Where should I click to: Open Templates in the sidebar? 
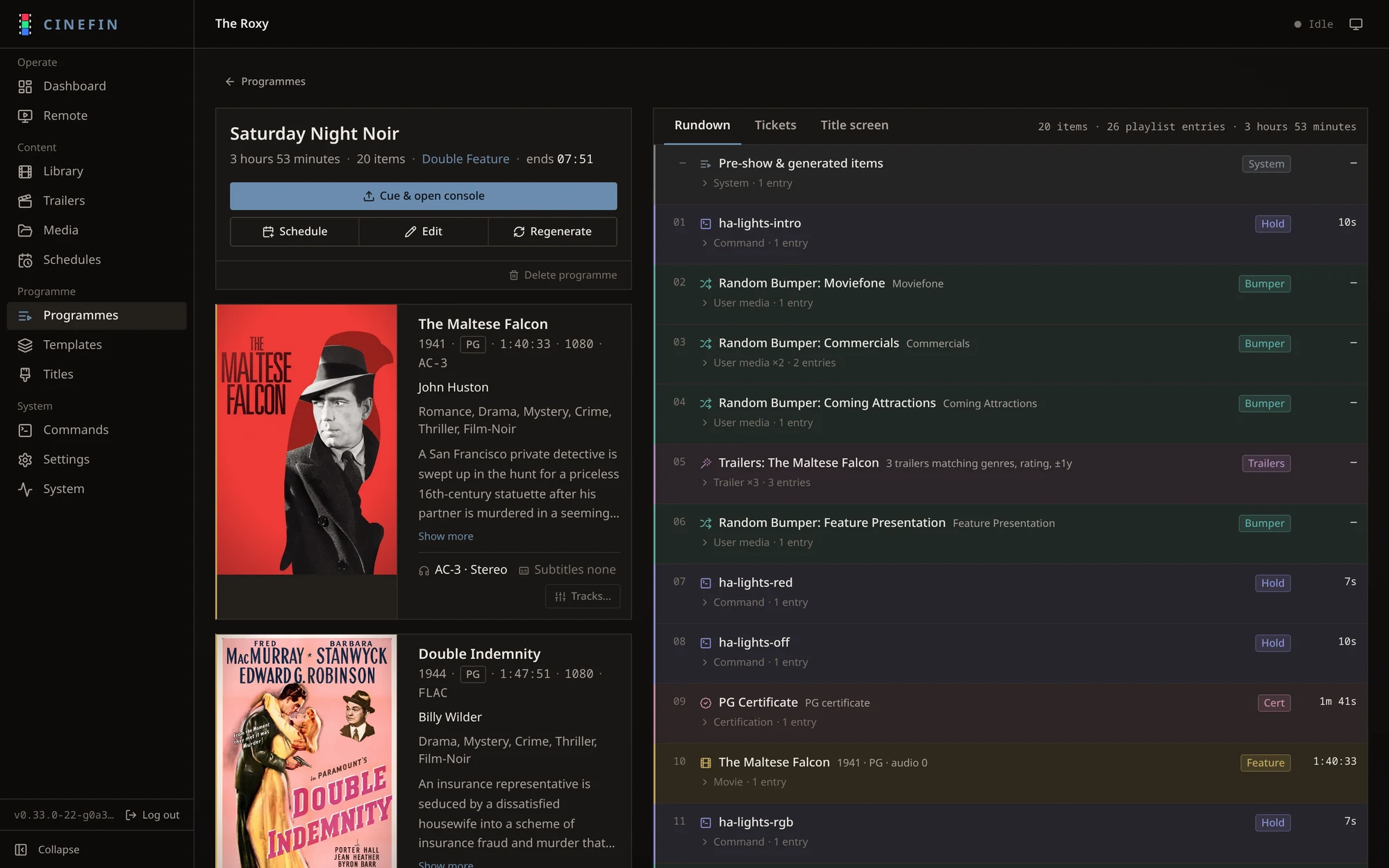97,345
